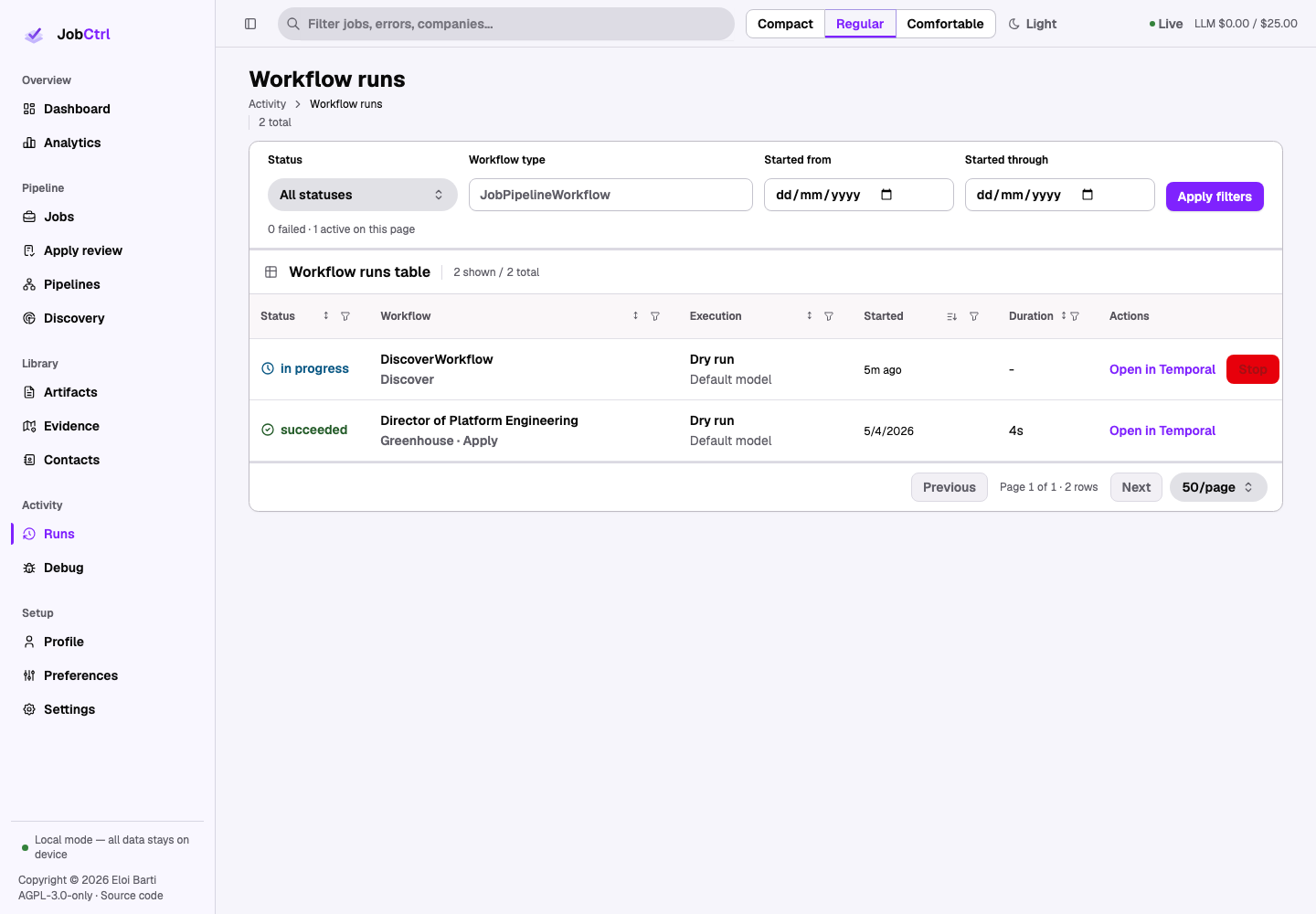Screen dimensions: 1316x914
Task: Sort by the Workflow column
Action: click(636, 316)
